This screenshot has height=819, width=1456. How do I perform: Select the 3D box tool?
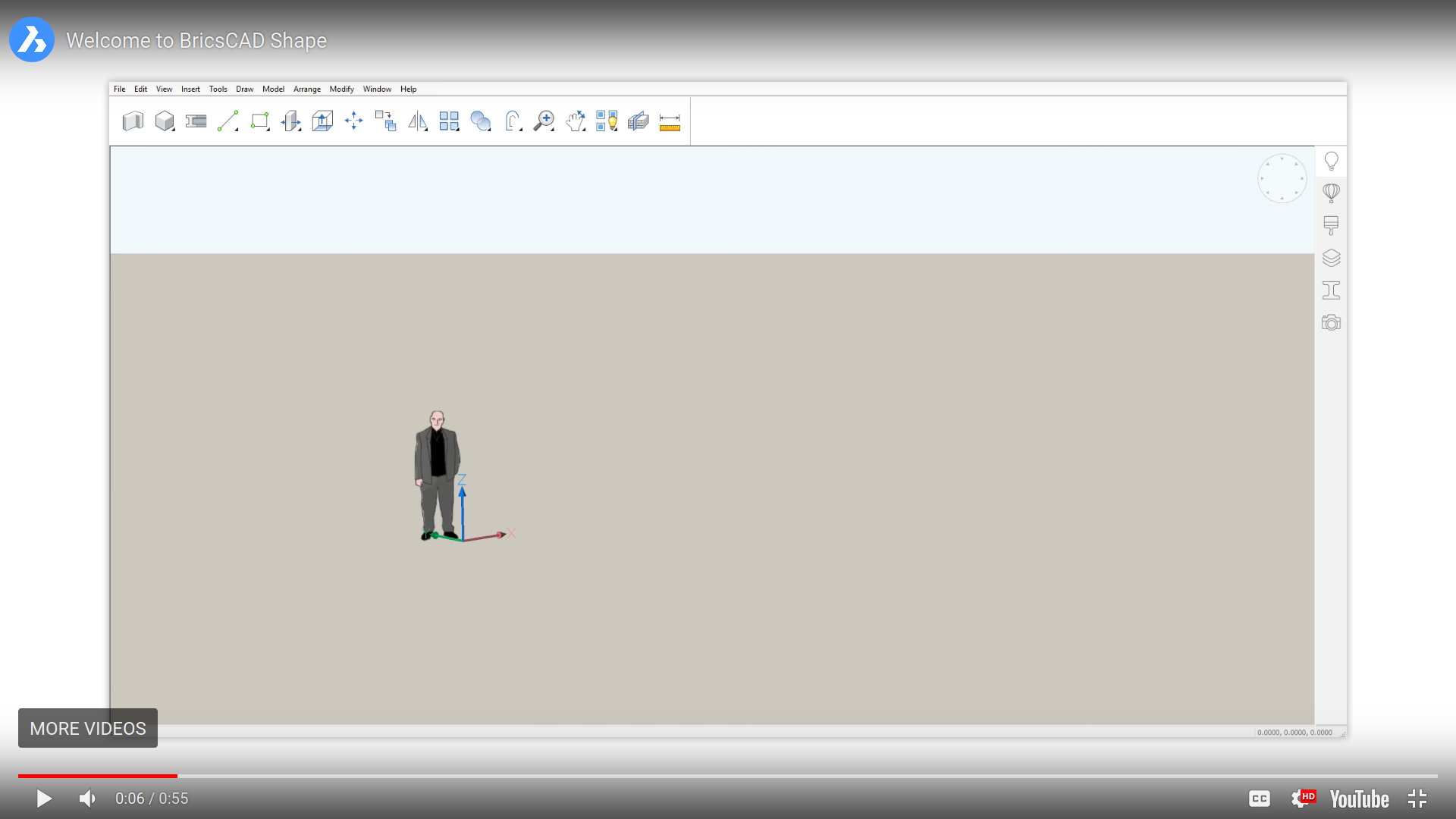[165, 121]
